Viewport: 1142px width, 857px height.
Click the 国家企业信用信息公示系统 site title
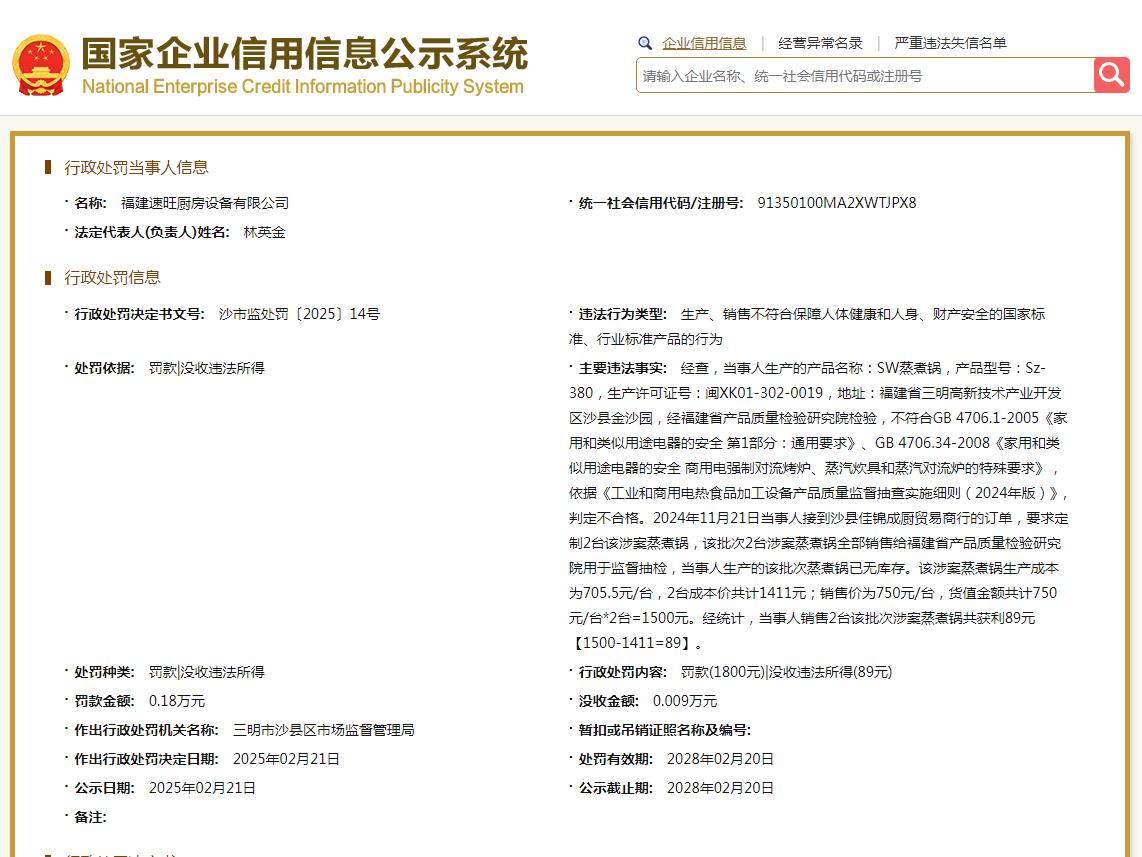pyautogui.click(x=304, y=54)
